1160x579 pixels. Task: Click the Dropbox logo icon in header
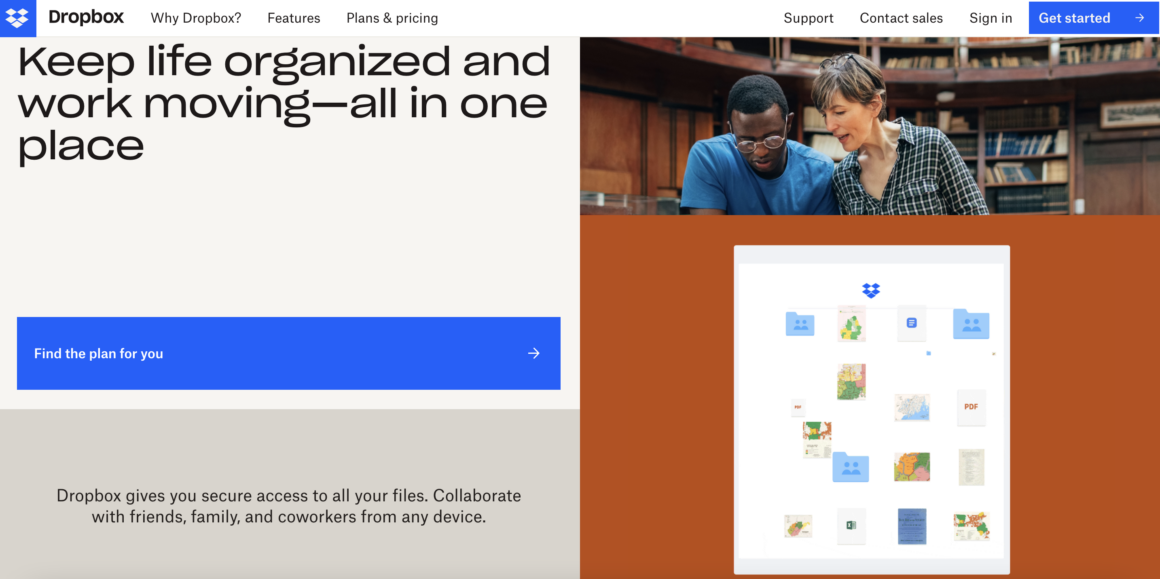point(17,18)
